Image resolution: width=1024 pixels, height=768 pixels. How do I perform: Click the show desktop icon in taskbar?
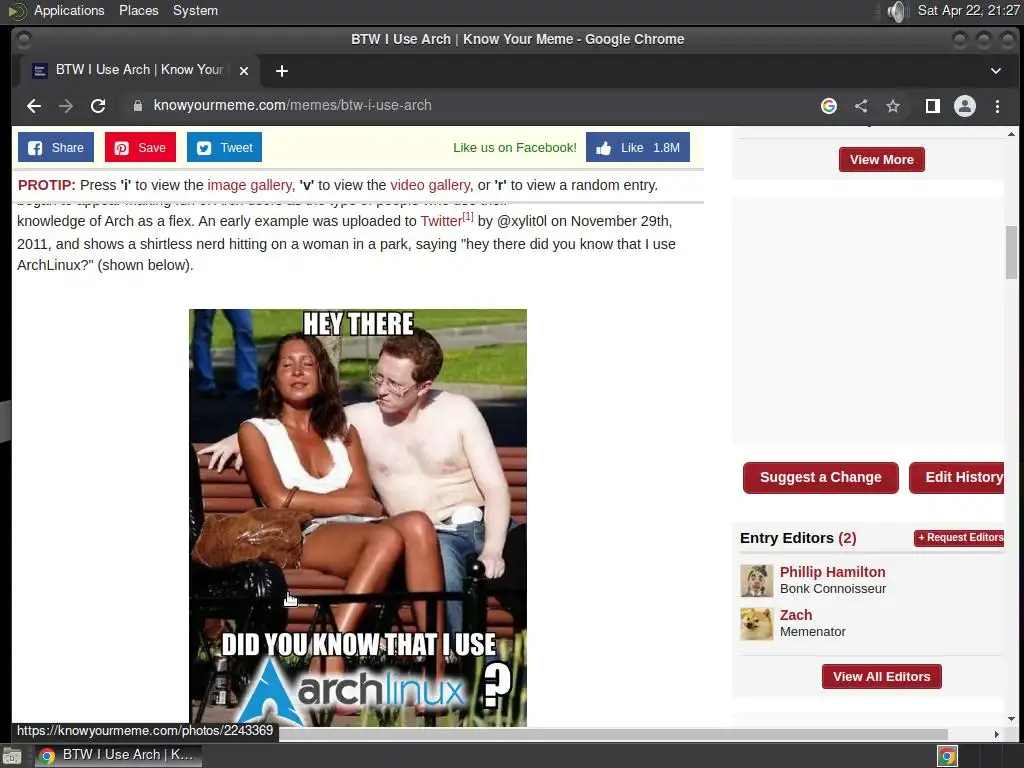[x=12, y=756]
